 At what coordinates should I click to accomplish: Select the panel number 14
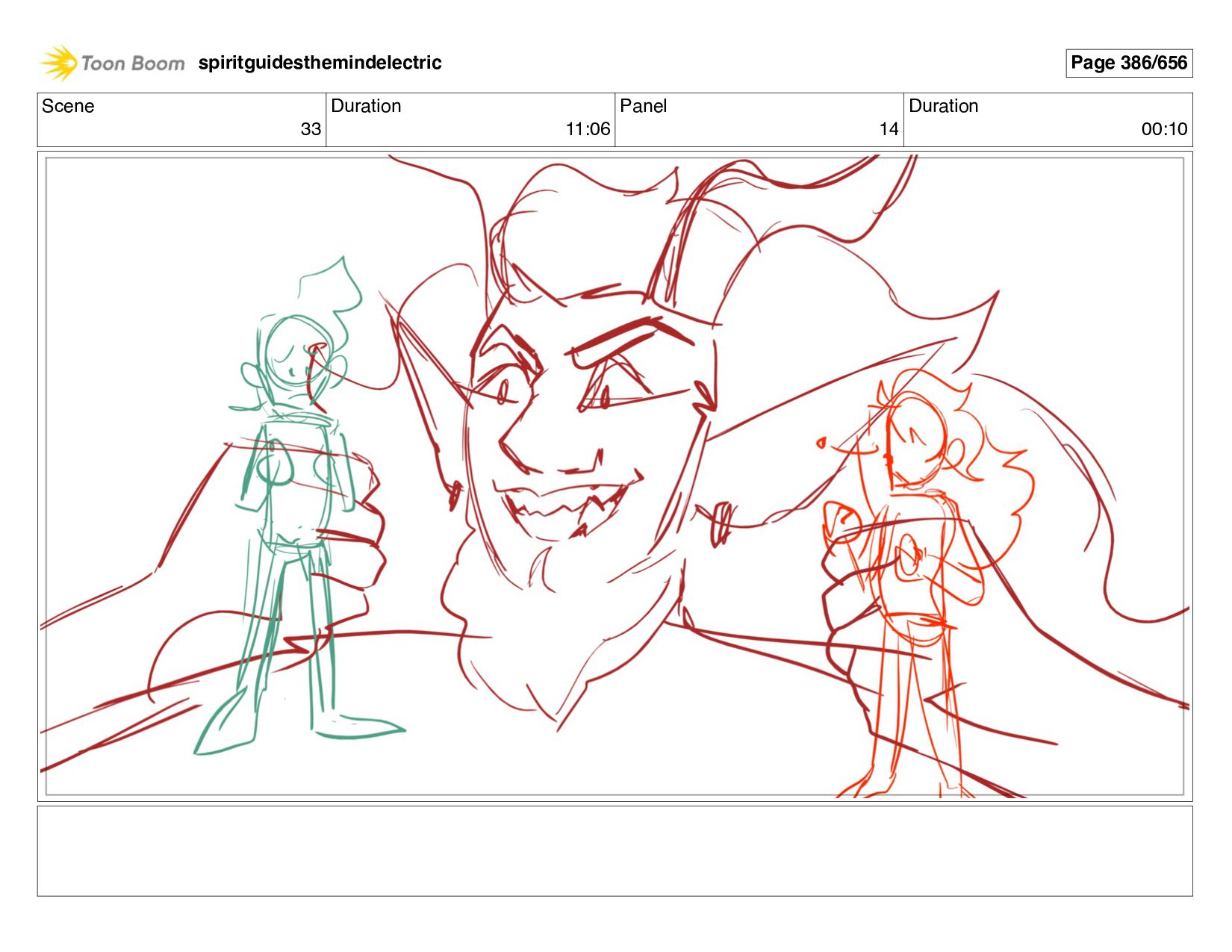pos(889,129)
